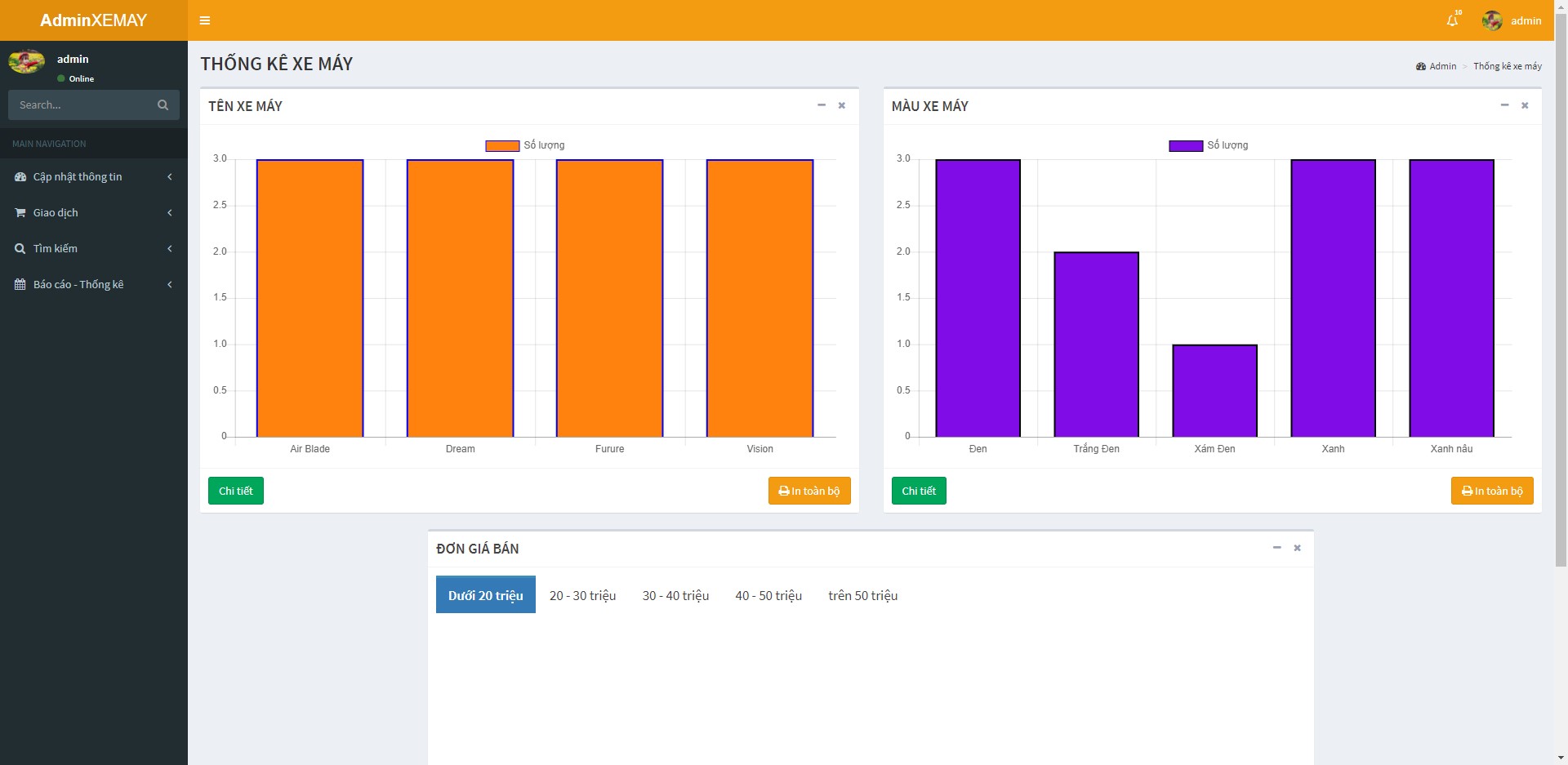The width and height of the screenshot is (1568, 765).
Task: Click Chi tiết in TÊN XE MÁY panel
Action: 236,491
